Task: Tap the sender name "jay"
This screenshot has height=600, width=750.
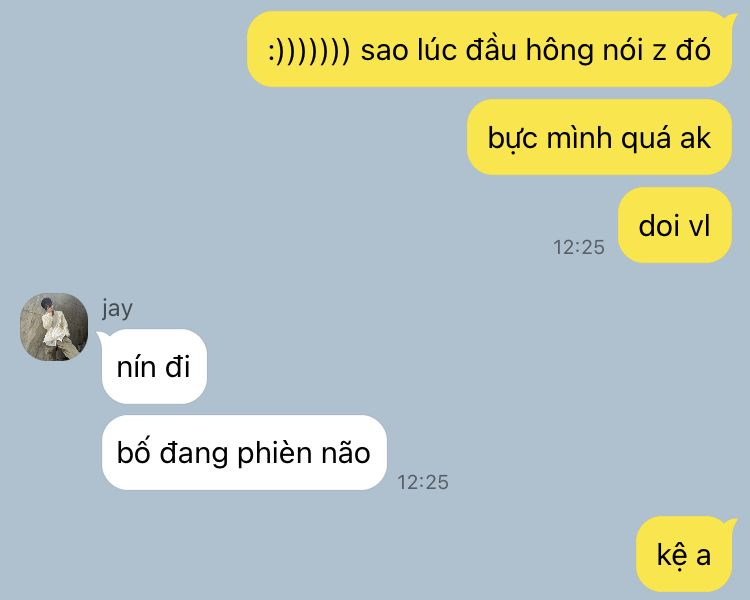Action: tap(117, 309)
